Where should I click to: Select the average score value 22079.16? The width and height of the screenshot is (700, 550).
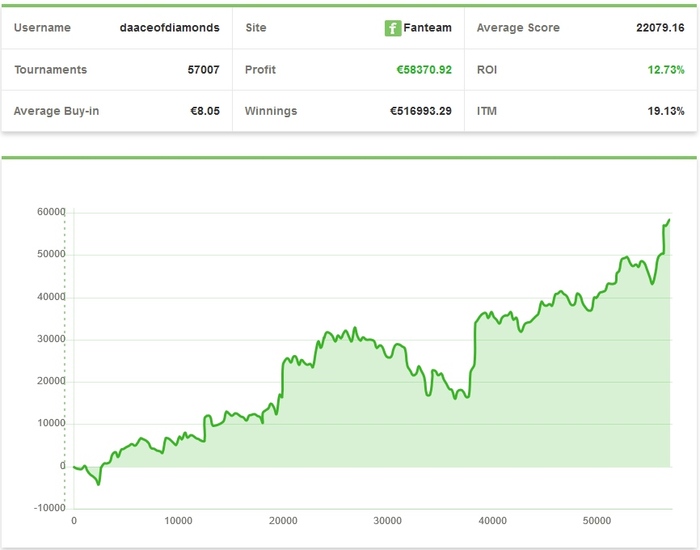click(x=660, y=28)
